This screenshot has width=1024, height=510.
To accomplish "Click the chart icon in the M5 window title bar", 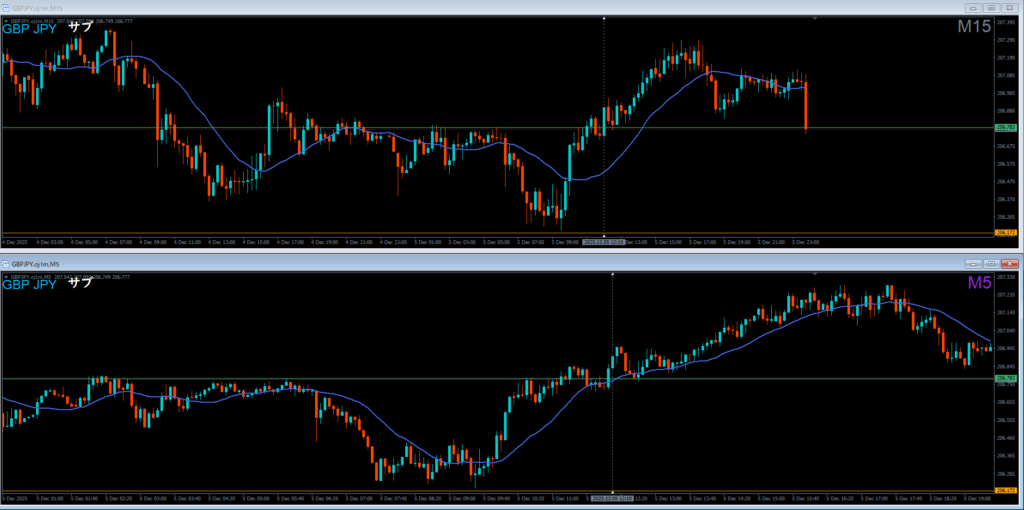I will point(6,264).
